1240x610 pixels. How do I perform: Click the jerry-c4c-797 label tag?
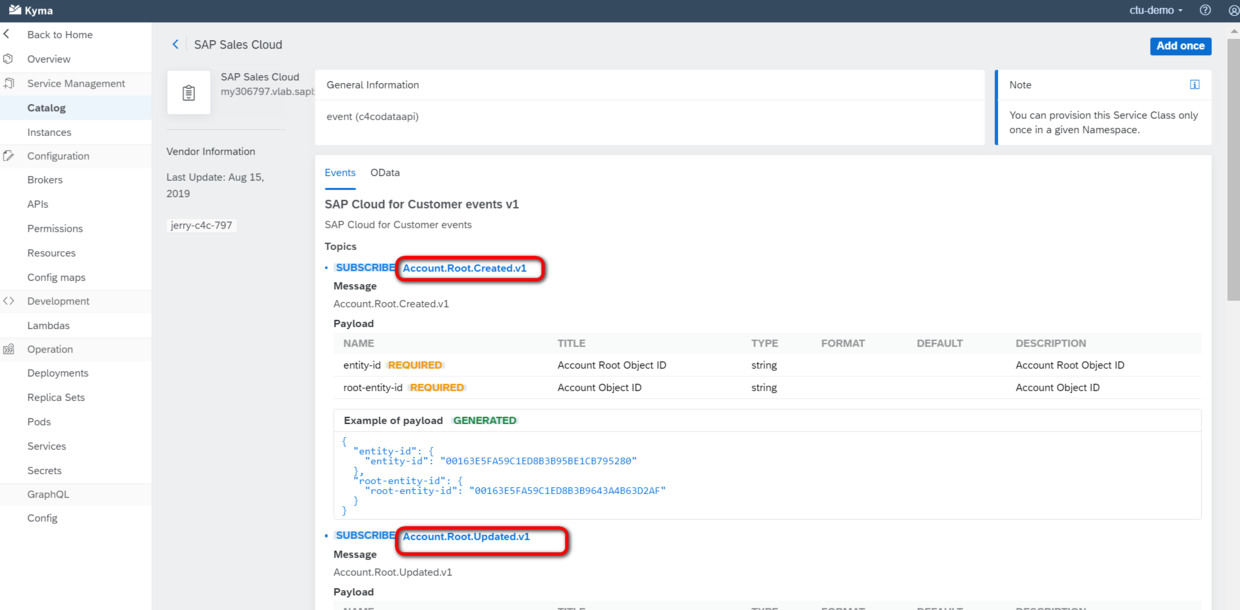[202, 225]
